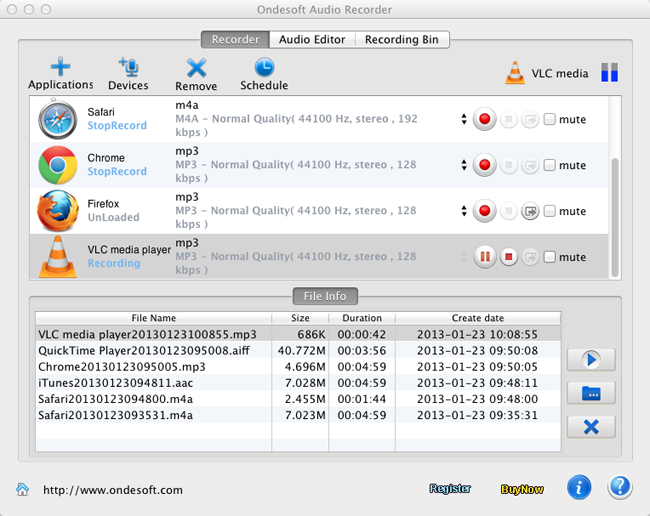Screen dimensions: 650x516
Task: Click Chrome's StopRecord status link
Action: point(117,172)
